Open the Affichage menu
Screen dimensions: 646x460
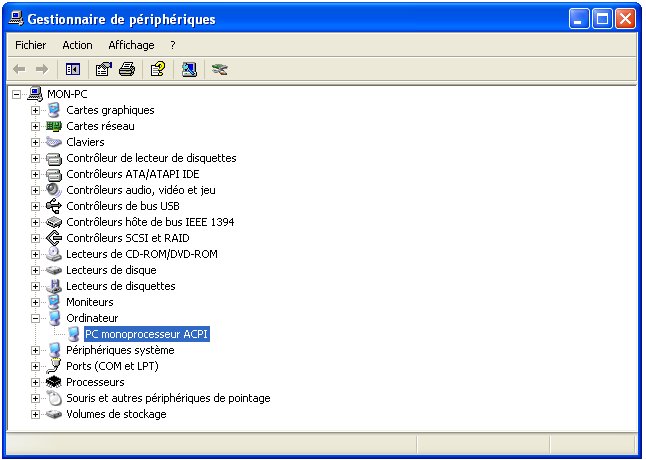pos(131,45)
